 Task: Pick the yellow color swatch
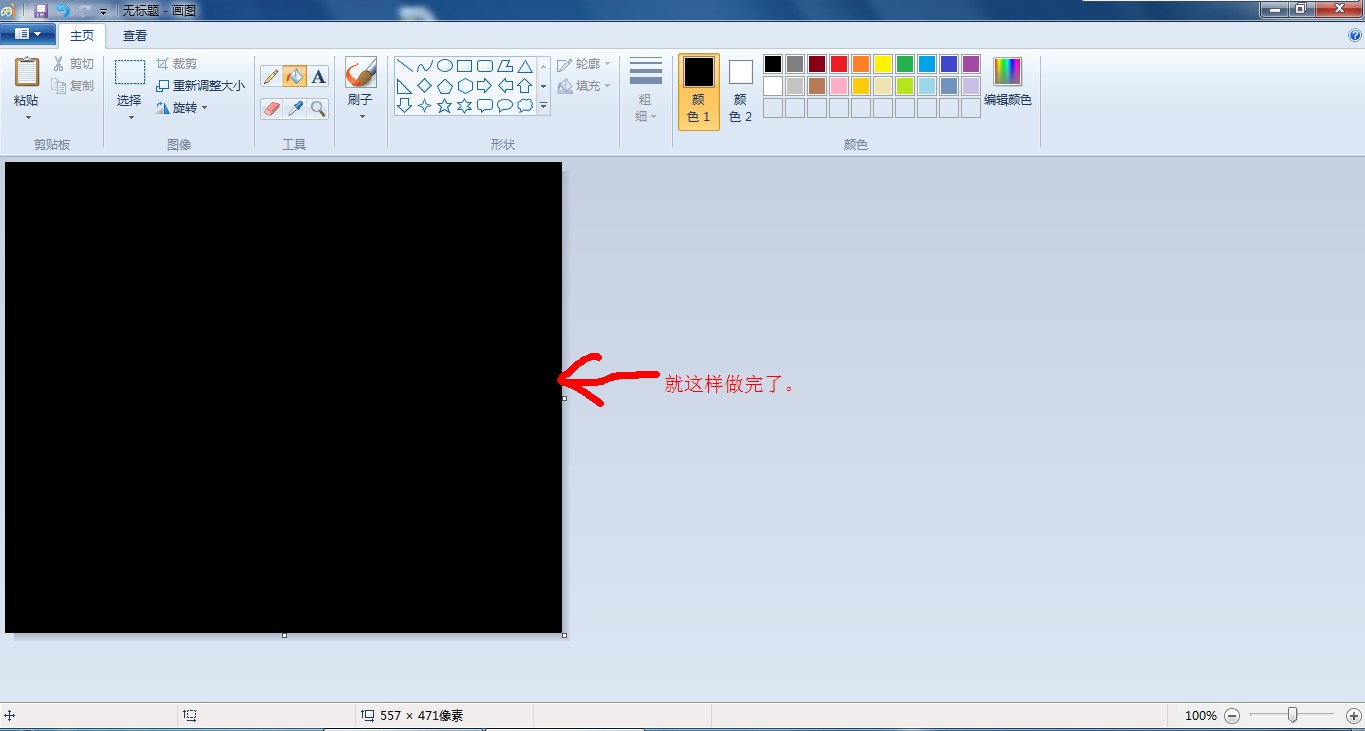[x=883, y=64]
